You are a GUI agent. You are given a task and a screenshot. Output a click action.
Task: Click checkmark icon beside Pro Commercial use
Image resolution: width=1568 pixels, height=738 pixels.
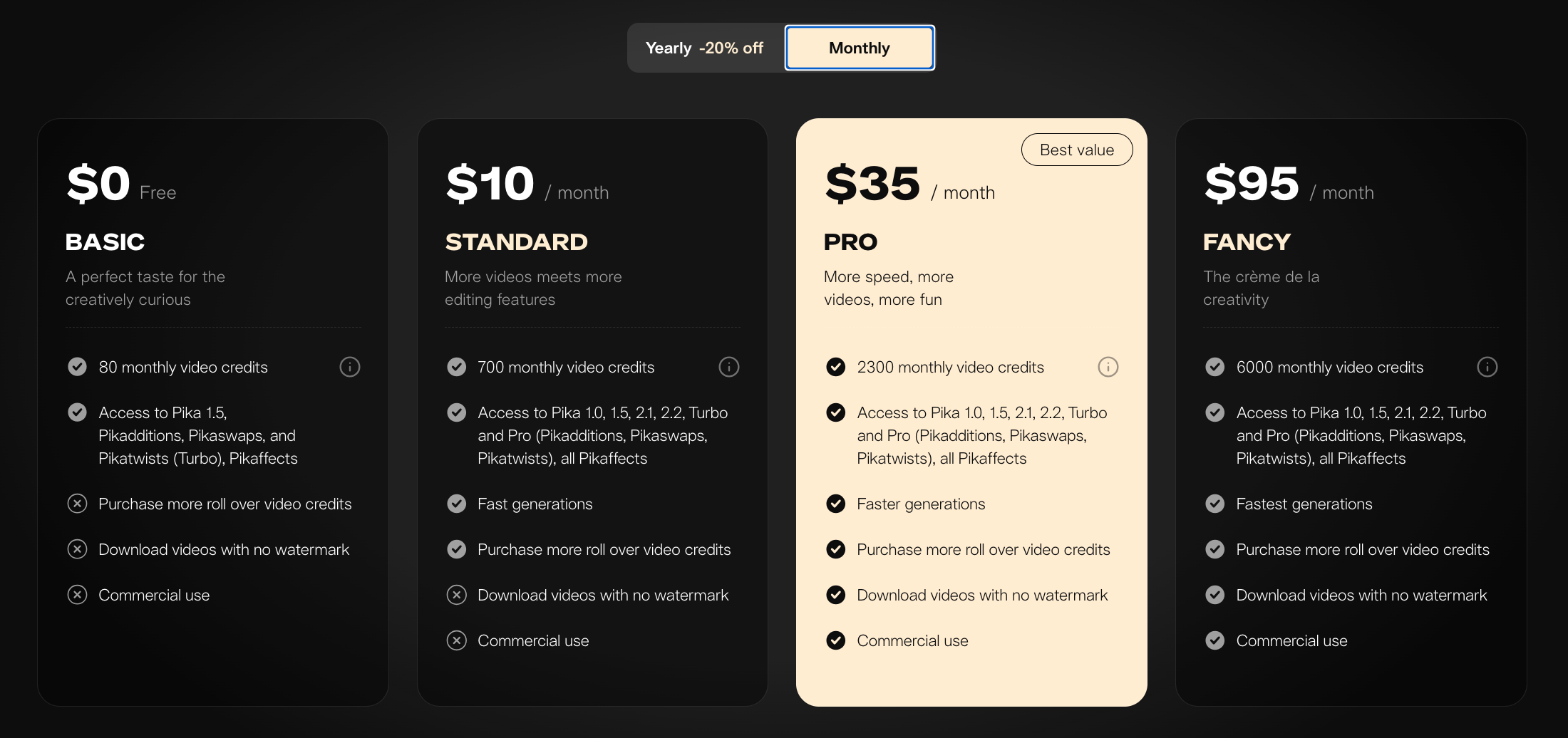pyautogui.click(x=835, y=640)
